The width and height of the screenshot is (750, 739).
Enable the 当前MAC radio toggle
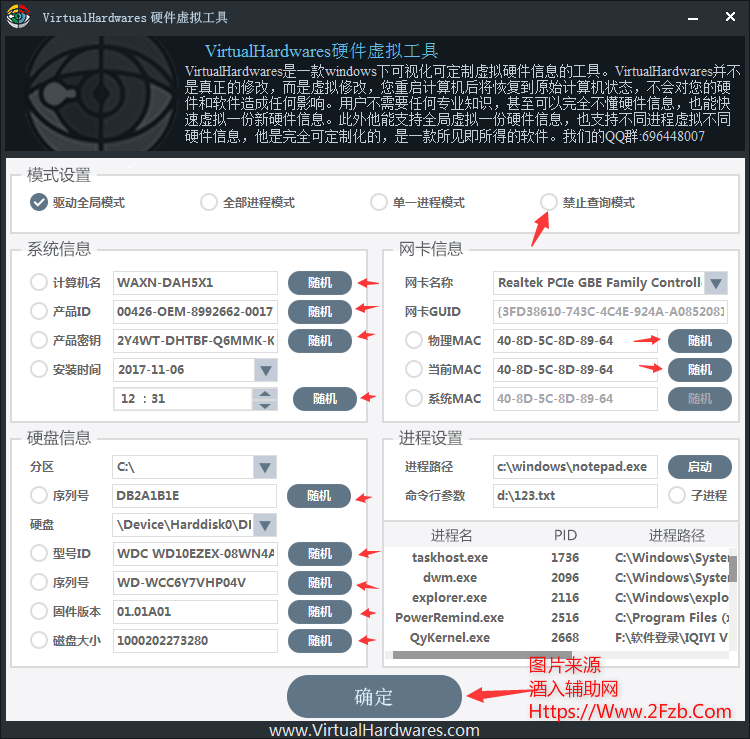[414, 369]
